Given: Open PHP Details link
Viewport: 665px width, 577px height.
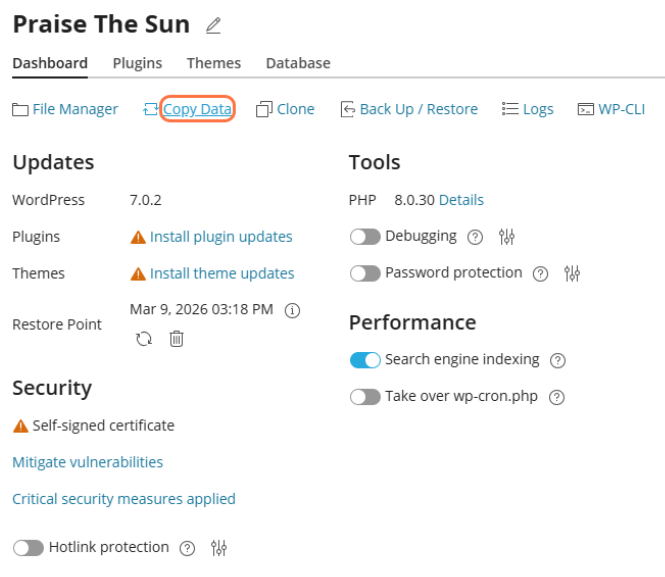Looking at the screenshot, I should point(461,200).
